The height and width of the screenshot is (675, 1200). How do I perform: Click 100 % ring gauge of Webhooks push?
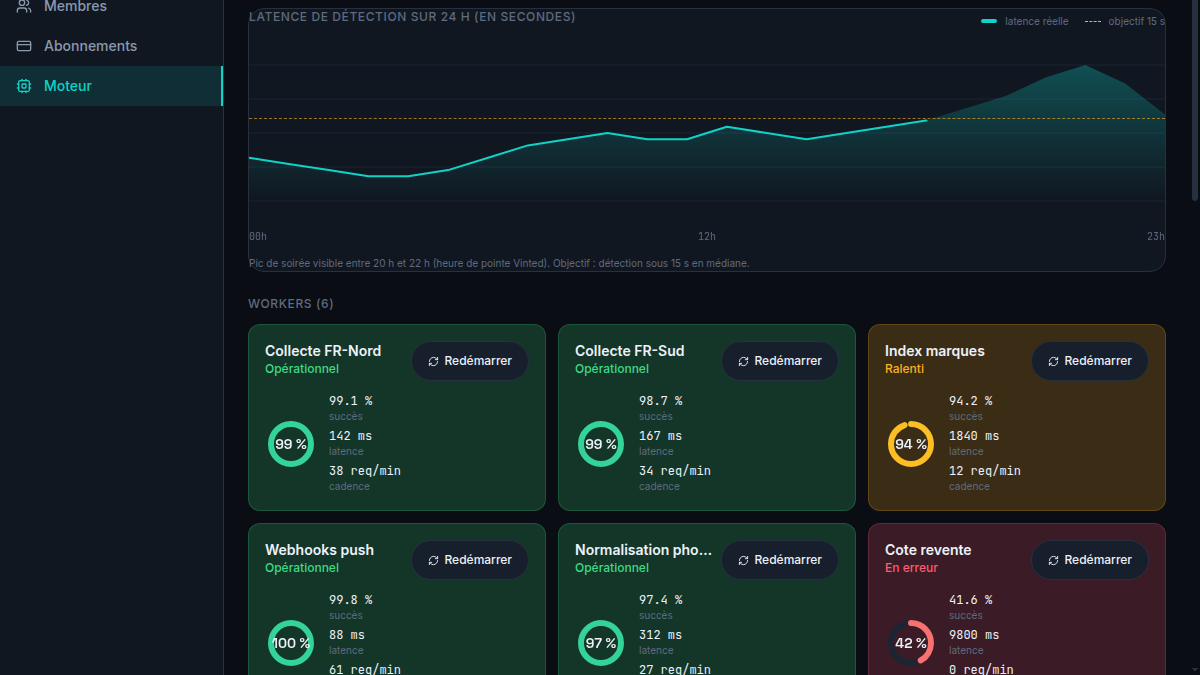point(291,643)
